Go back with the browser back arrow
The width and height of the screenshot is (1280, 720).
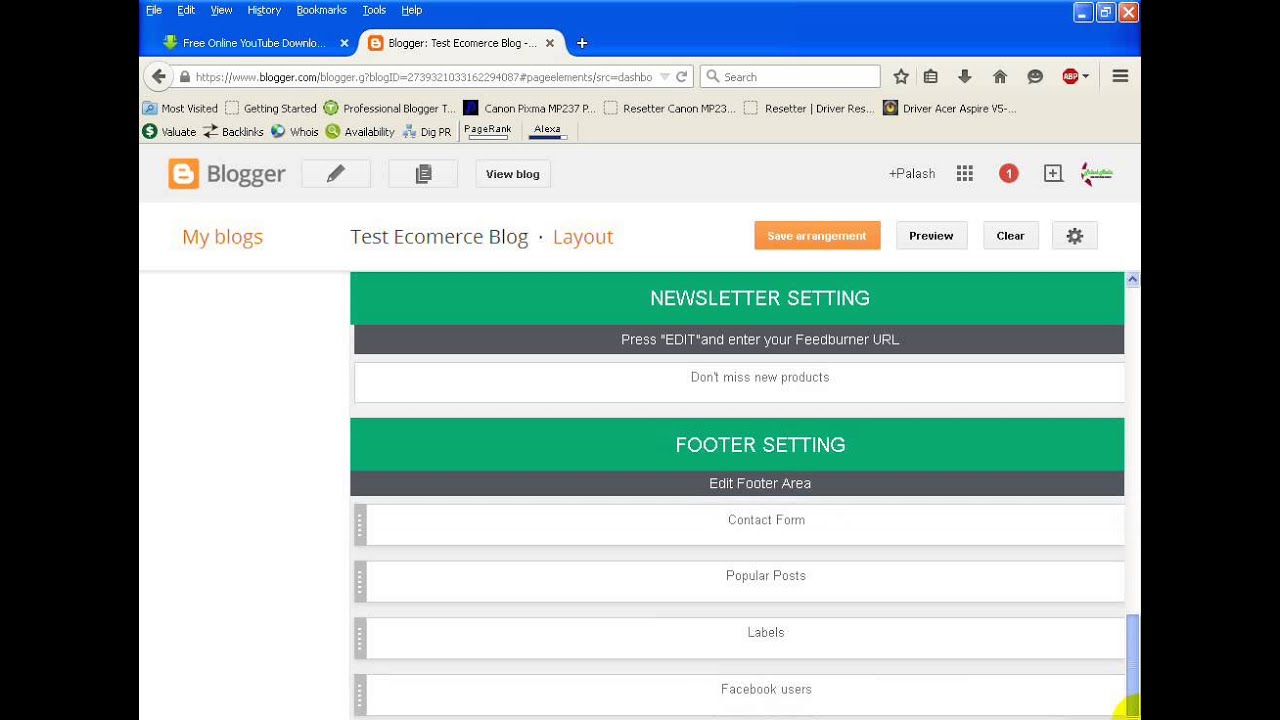[x=158, y=77]
